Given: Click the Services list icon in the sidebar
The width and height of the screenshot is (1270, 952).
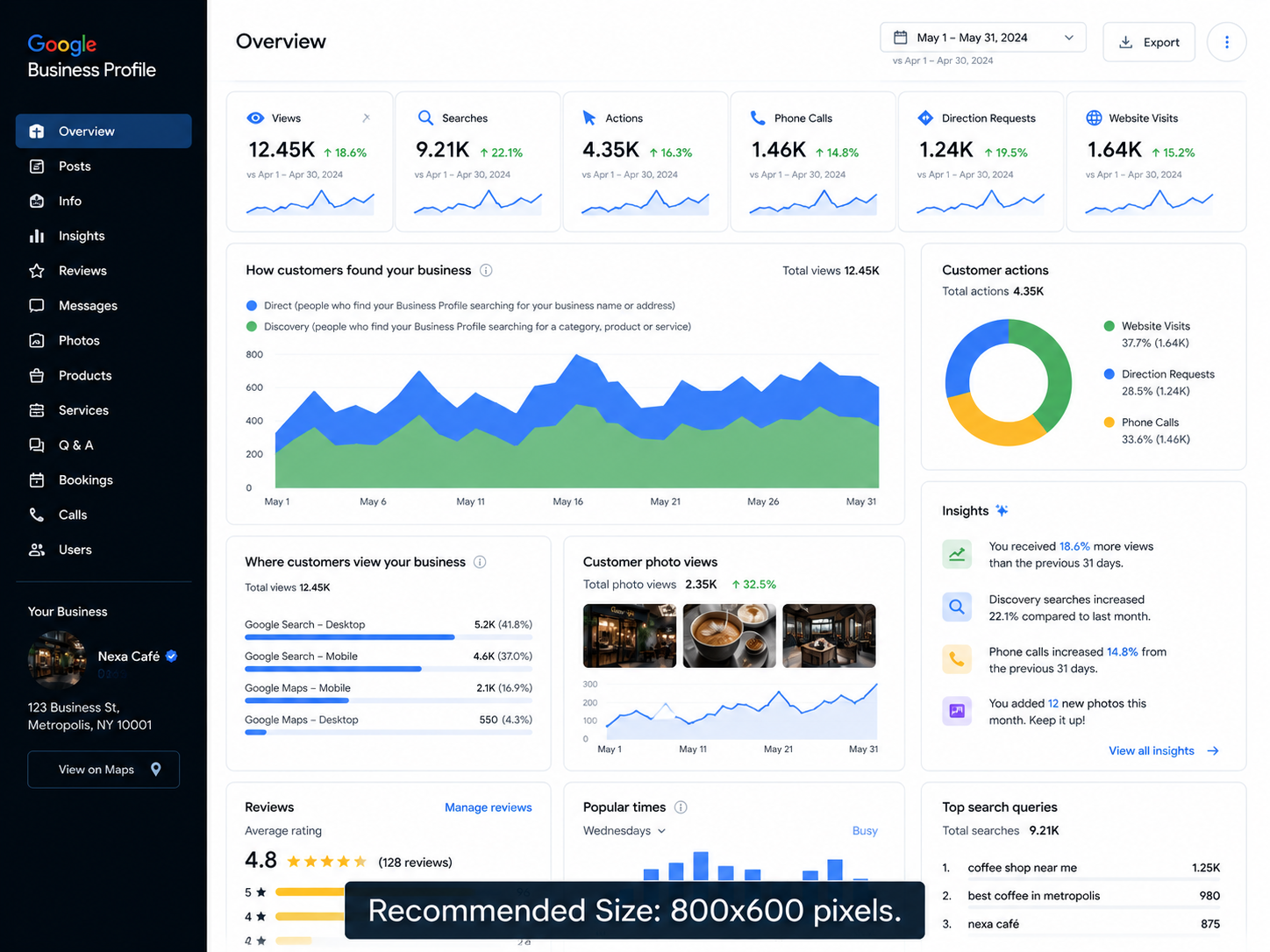Looking at the screenshot, I should click(x=37, y=410).
